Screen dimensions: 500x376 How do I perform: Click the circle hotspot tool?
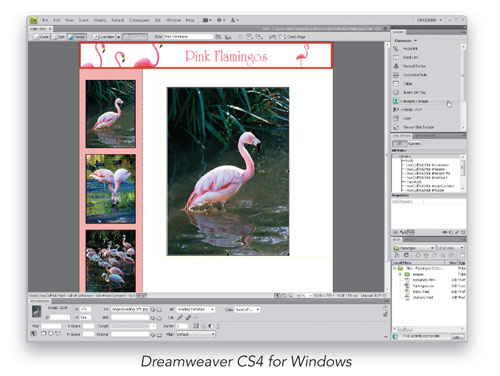click(x=51, y=333)
